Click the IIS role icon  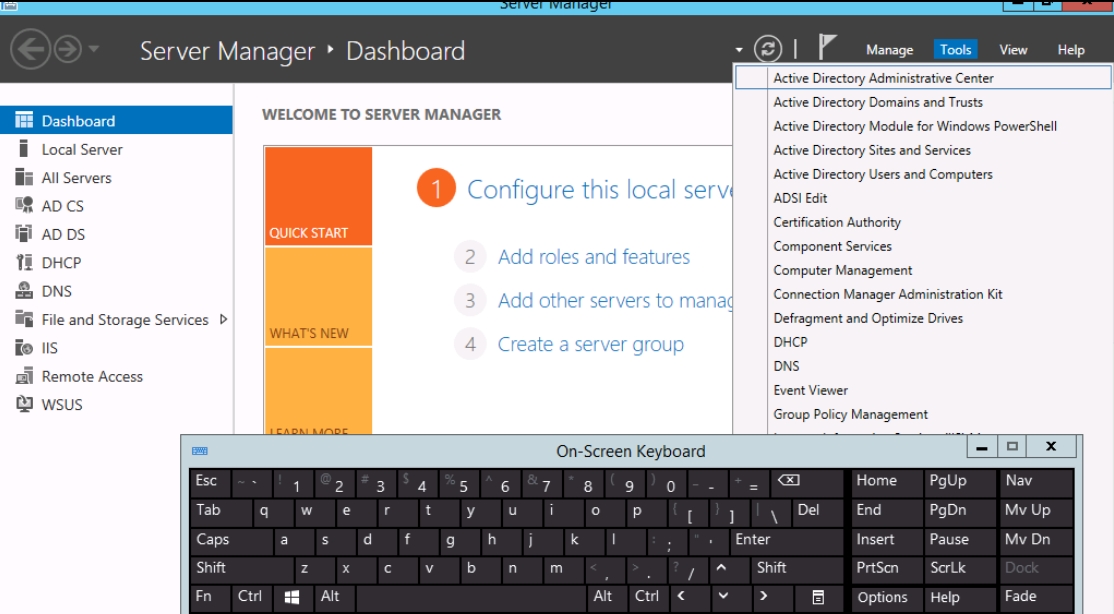[x=24, y=348]
